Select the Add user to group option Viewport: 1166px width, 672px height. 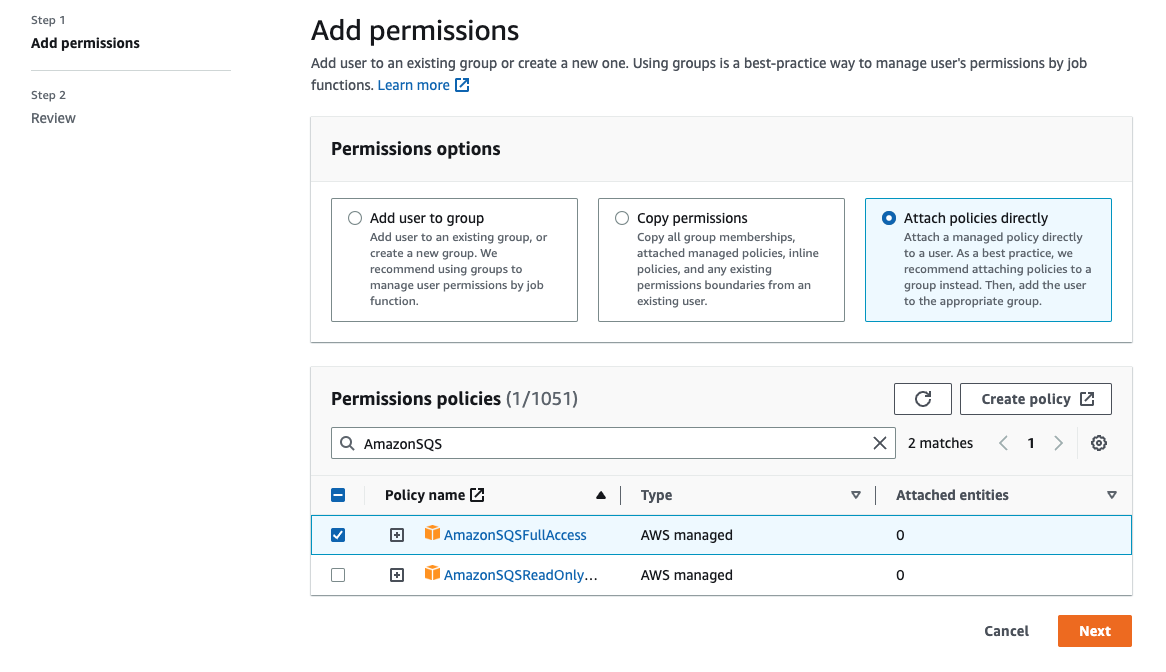[355, 217]
